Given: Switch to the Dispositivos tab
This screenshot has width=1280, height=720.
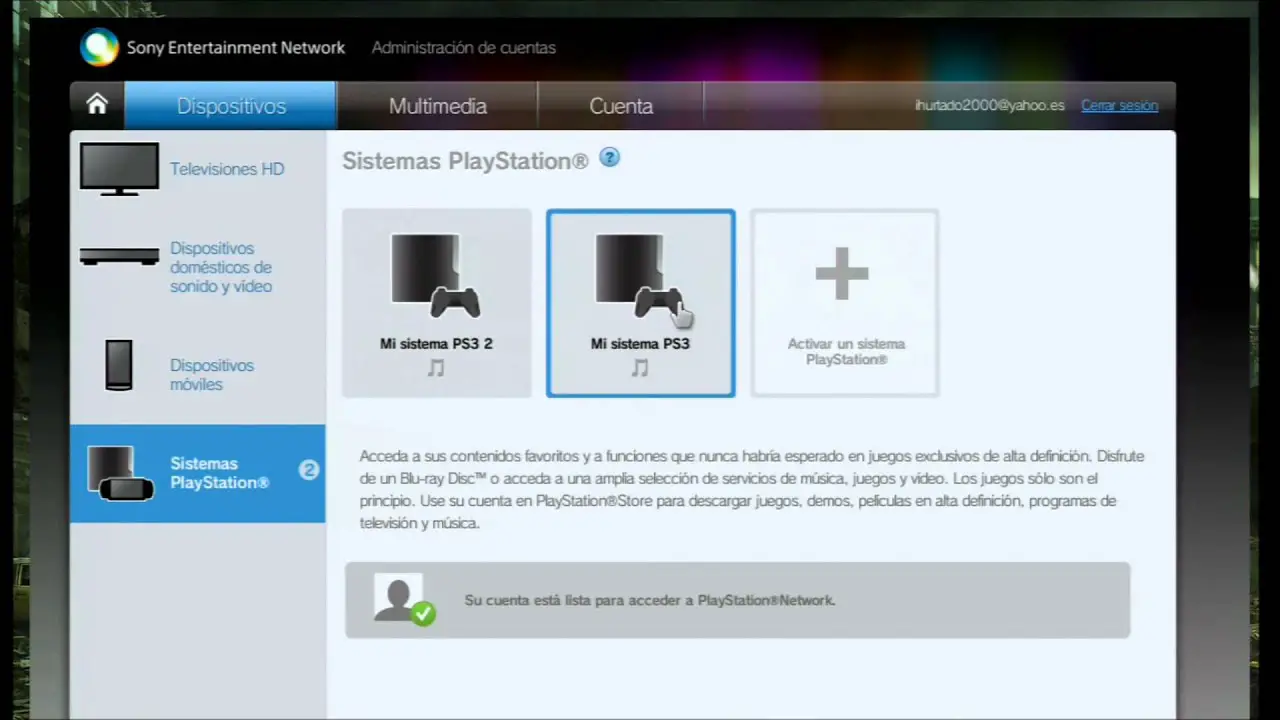Looking at the screenshot, I should pyautogui.click(x=231, y=105).
